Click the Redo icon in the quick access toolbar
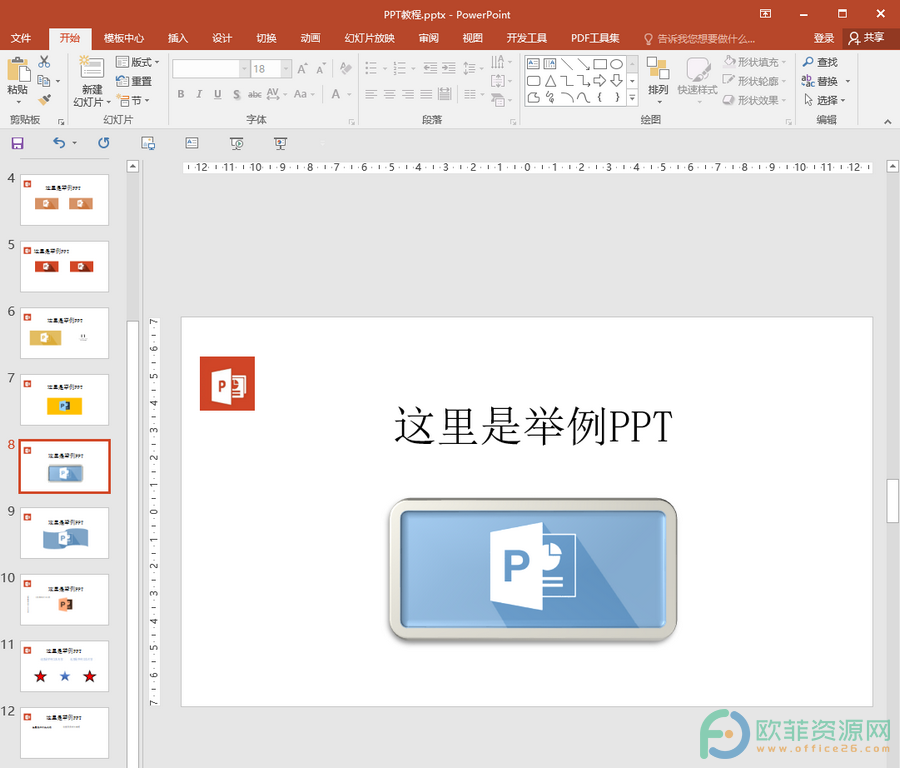The height and width of the screenshot is (768, 900). click(x=104, y=143)
